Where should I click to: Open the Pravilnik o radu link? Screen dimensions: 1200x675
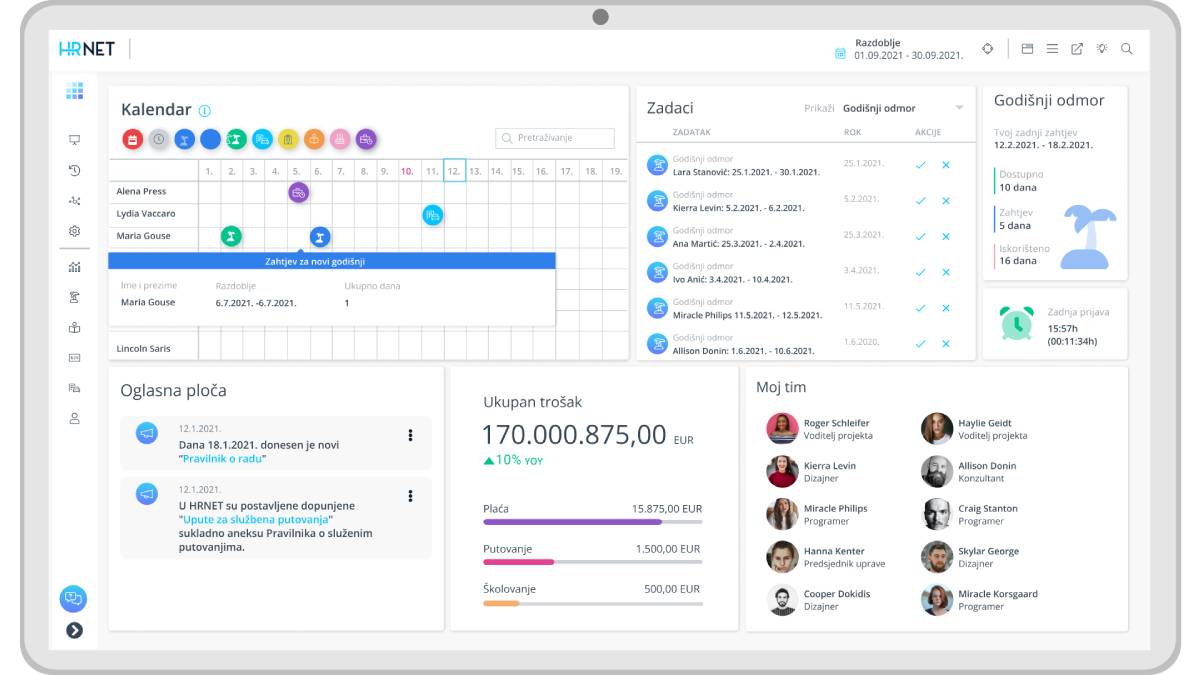tap(224, 459)
